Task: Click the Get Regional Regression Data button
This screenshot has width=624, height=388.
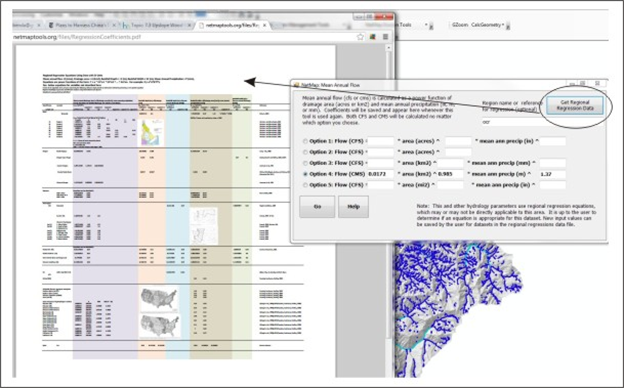Action: (x=575, y=105)
